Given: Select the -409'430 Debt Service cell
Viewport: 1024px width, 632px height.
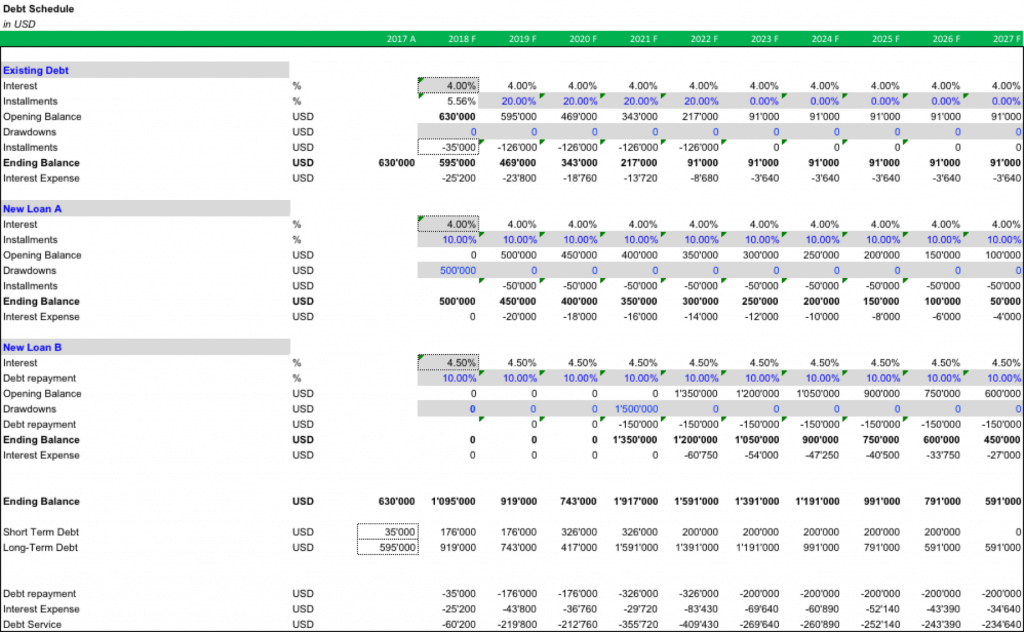Looking at the screenshot, I should (x=699, y=625).
